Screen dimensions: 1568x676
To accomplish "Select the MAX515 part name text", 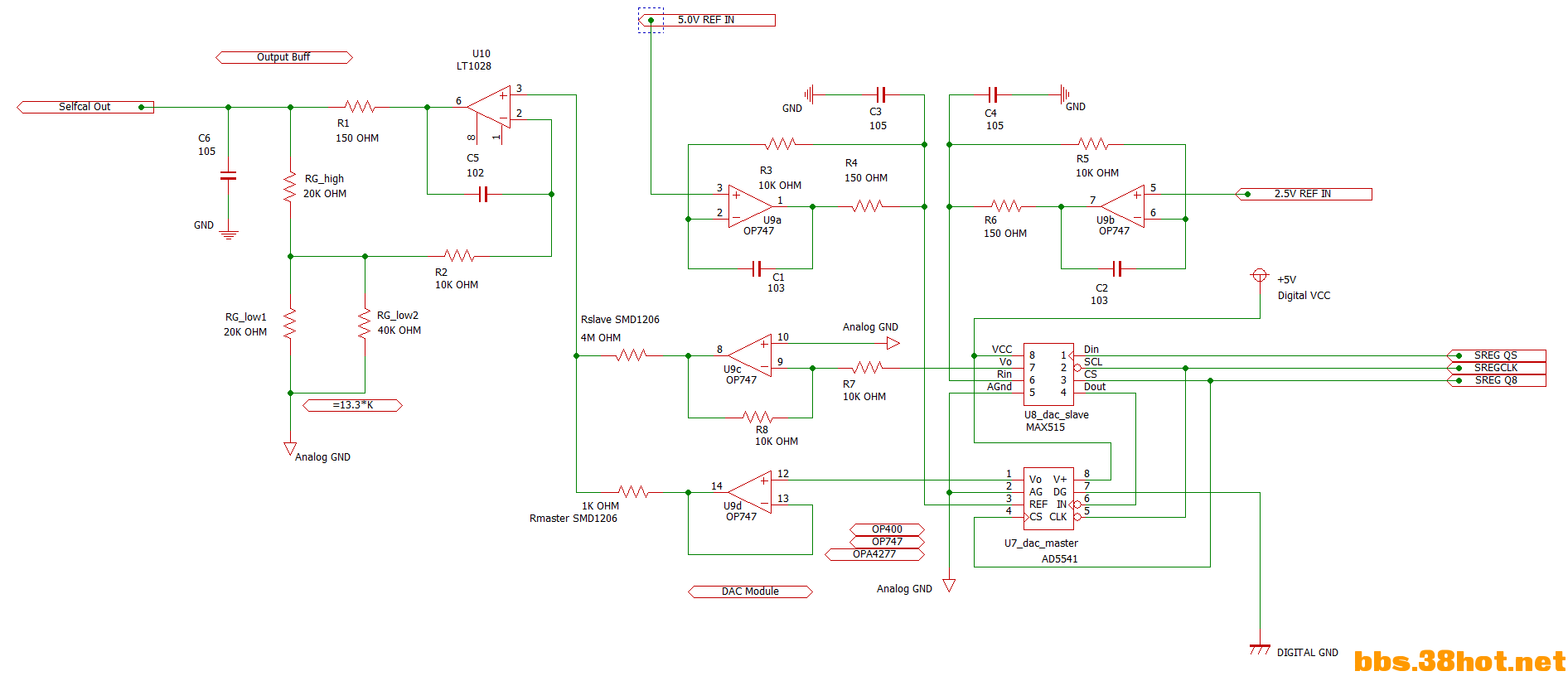I will tap(1045, 427).
